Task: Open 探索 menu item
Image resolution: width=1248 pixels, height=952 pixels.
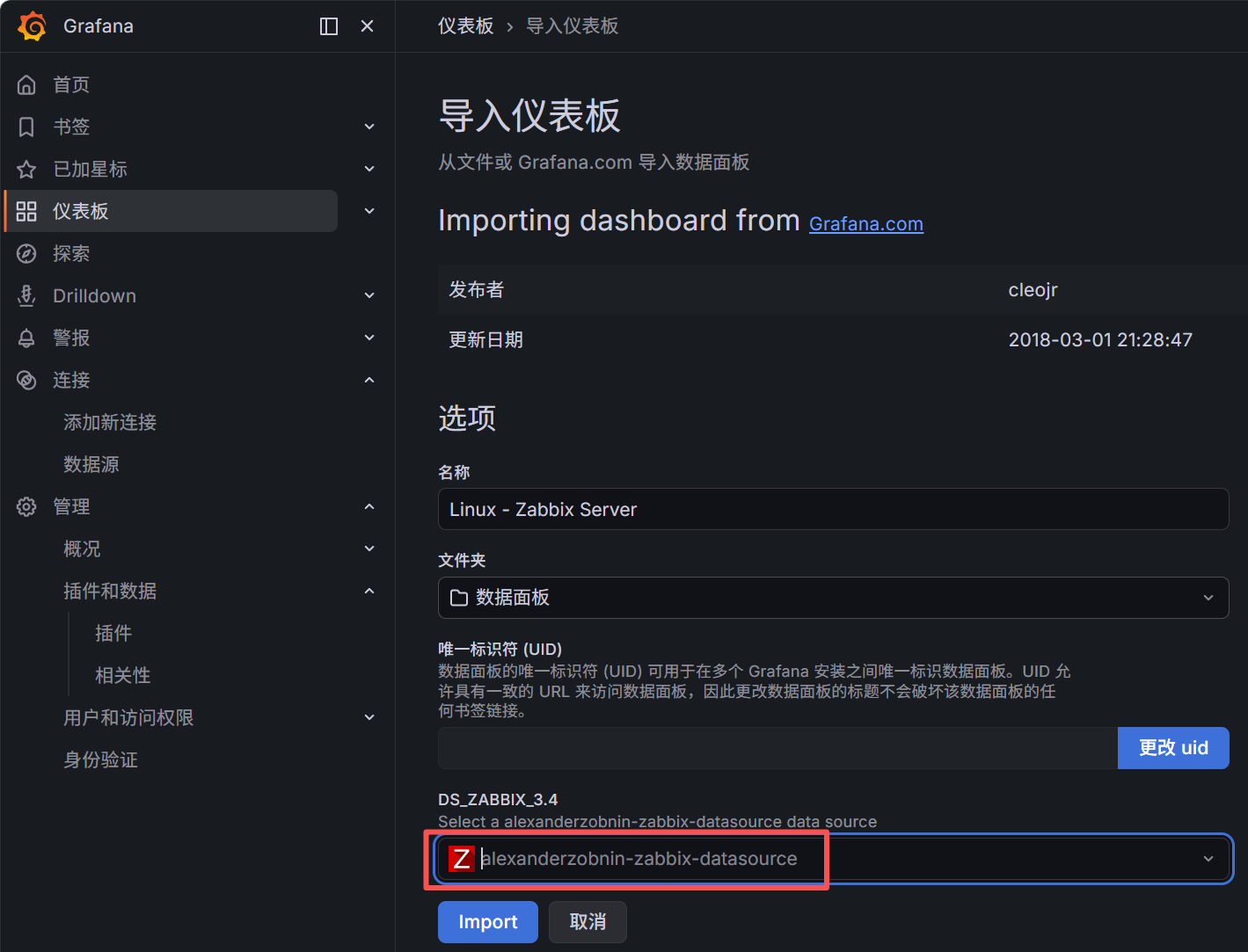Action: [x=71, y=253]
